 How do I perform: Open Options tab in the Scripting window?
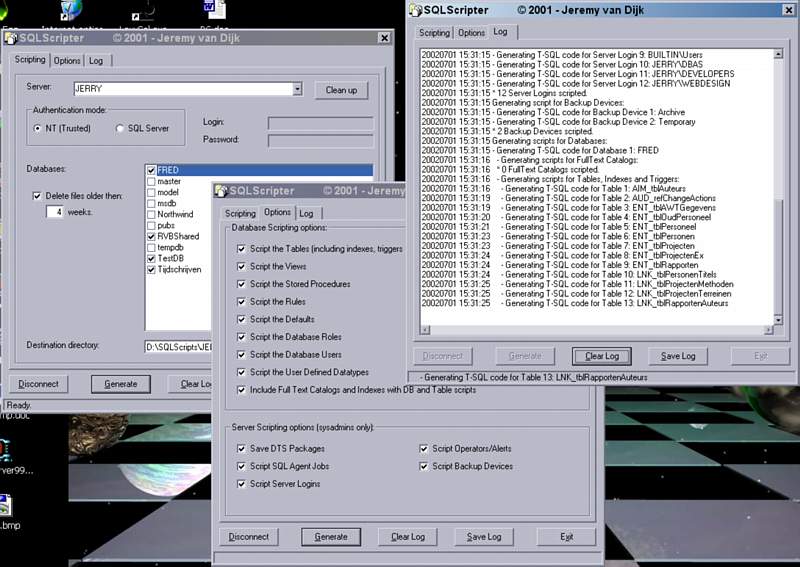coord(67,61)
